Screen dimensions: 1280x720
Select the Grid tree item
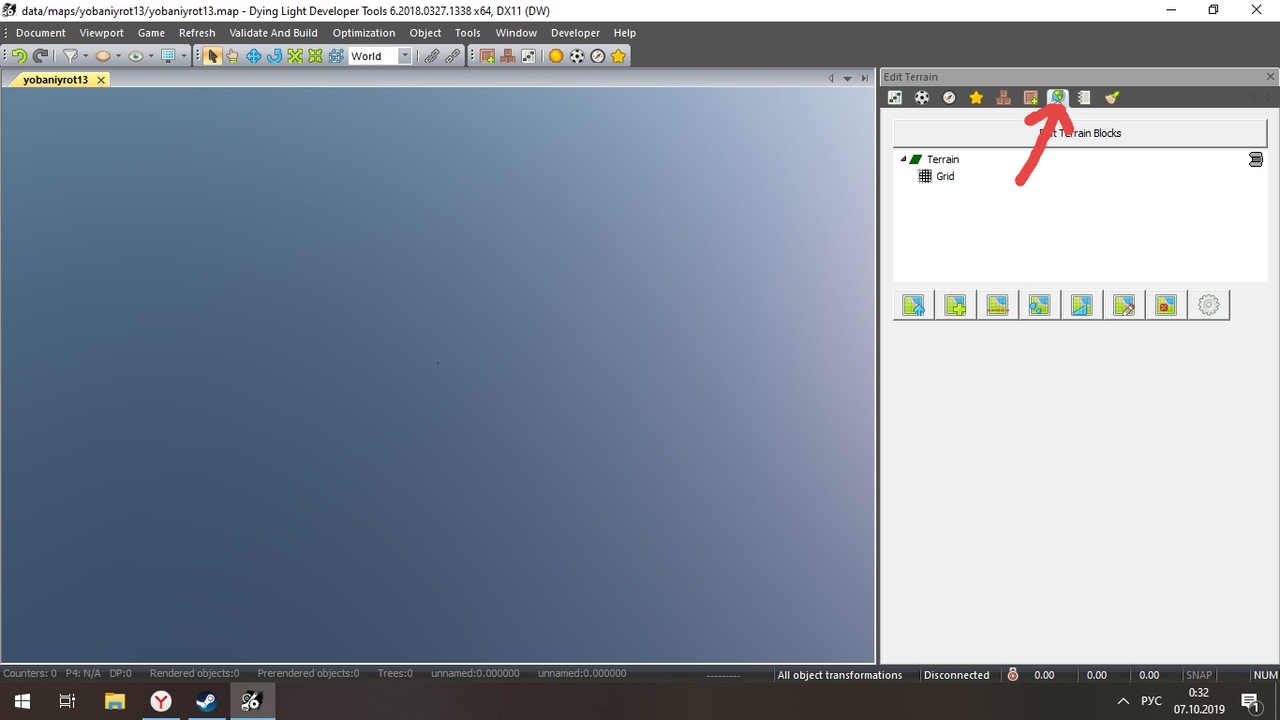pos(945,176)
